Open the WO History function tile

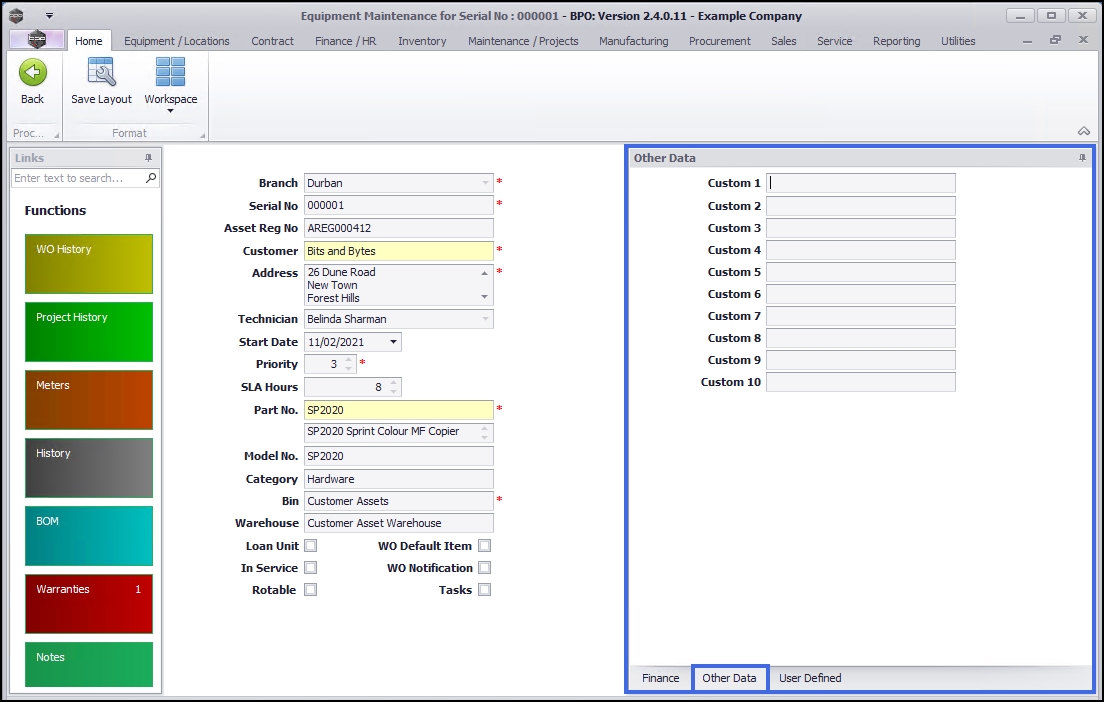click(89, 264)
